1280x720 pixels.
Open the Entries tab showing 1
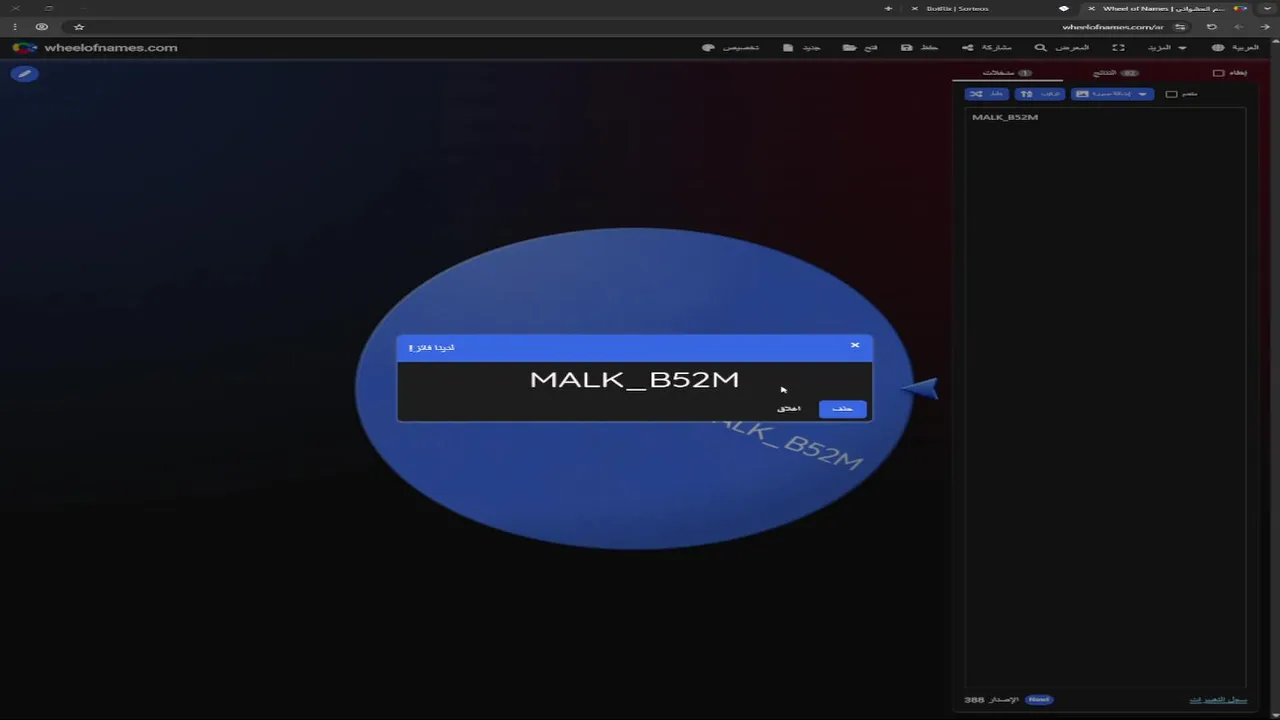(1006, 73)
